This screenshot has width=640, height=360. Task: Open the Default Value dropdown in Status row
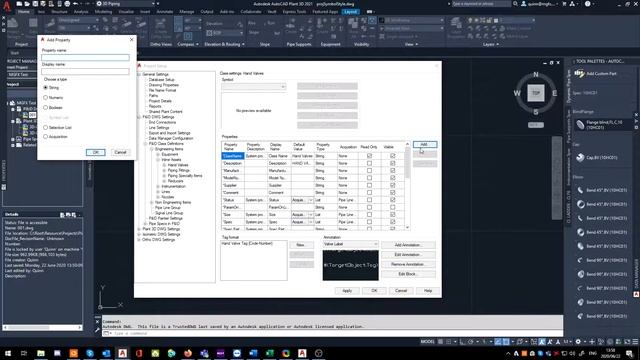coord(311,200)
